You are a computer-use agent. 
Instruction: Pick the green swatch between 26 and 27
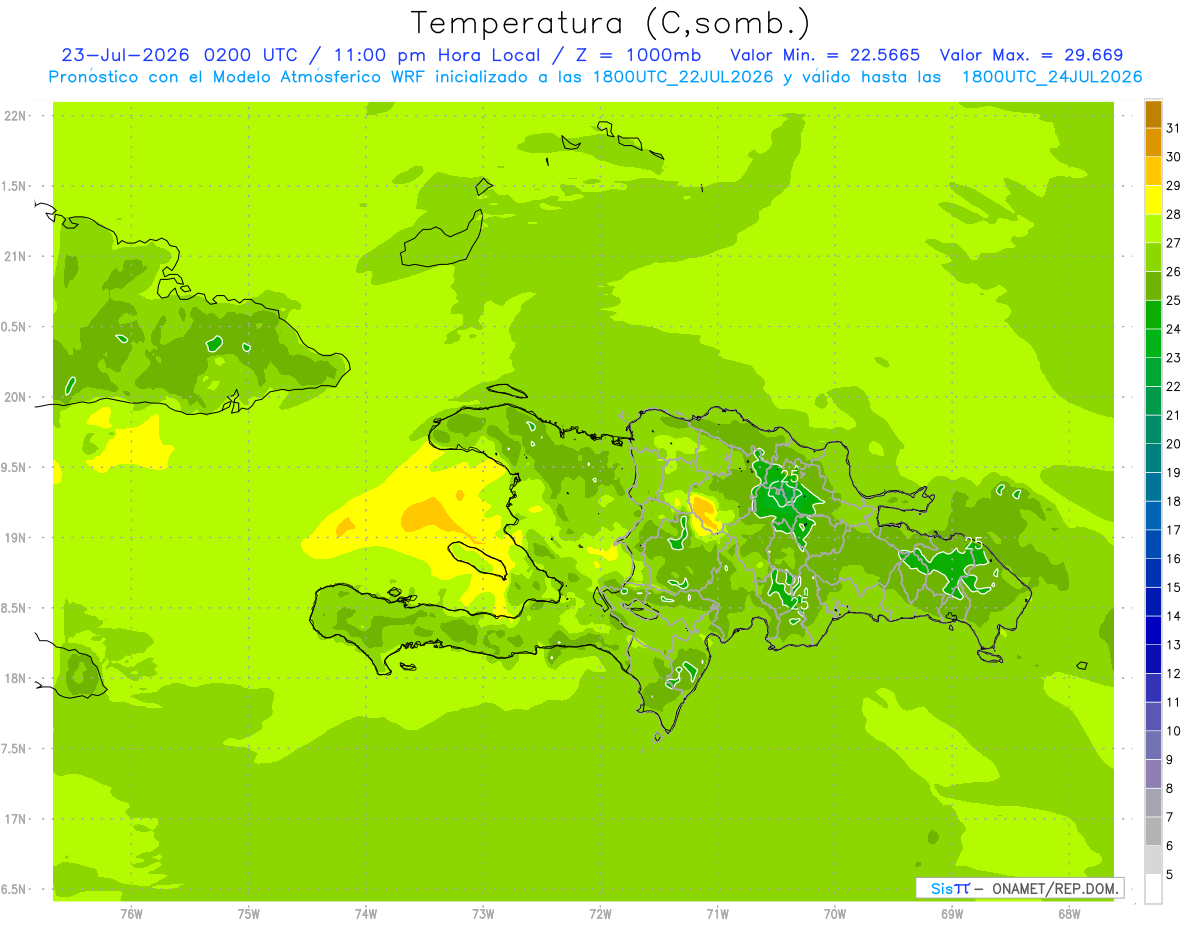tap(1153, 257)
